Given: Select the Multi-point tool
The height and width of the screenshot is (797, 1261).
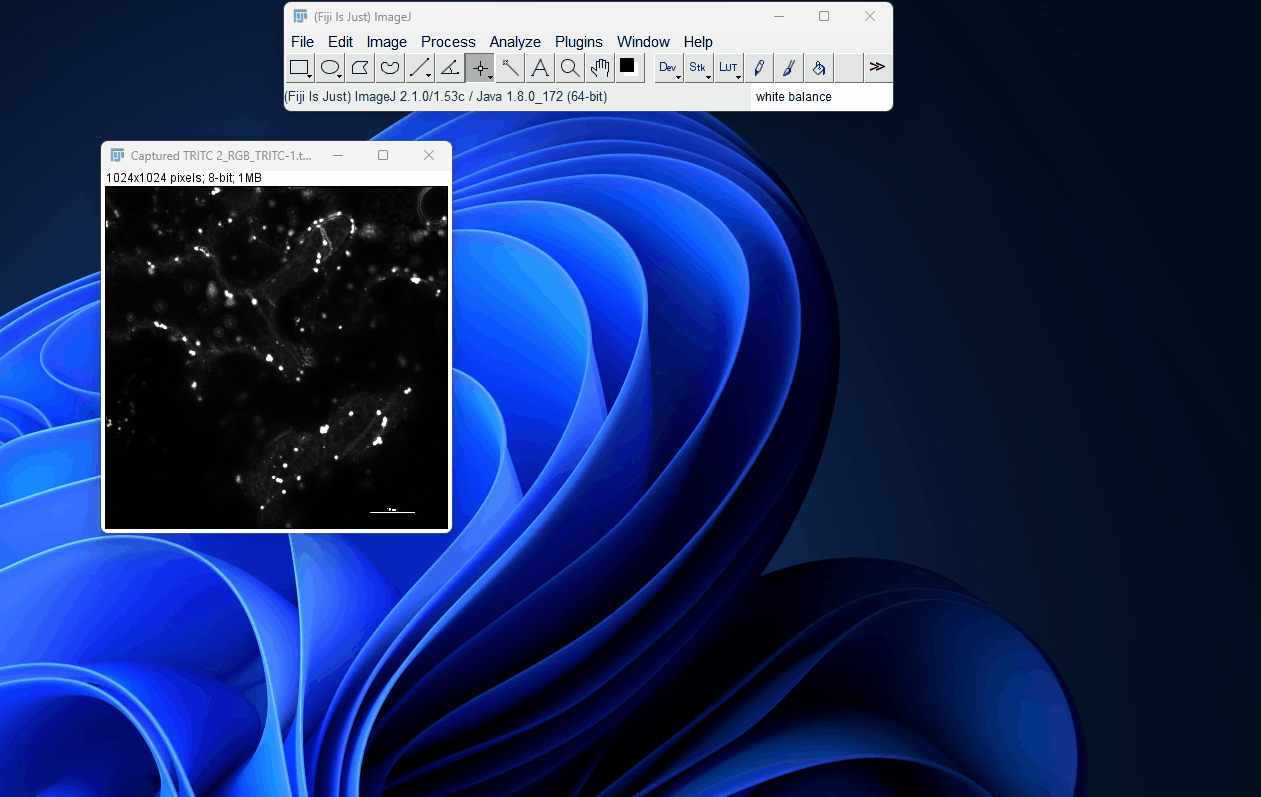Looking at the screenshot, I should point(480,68).
